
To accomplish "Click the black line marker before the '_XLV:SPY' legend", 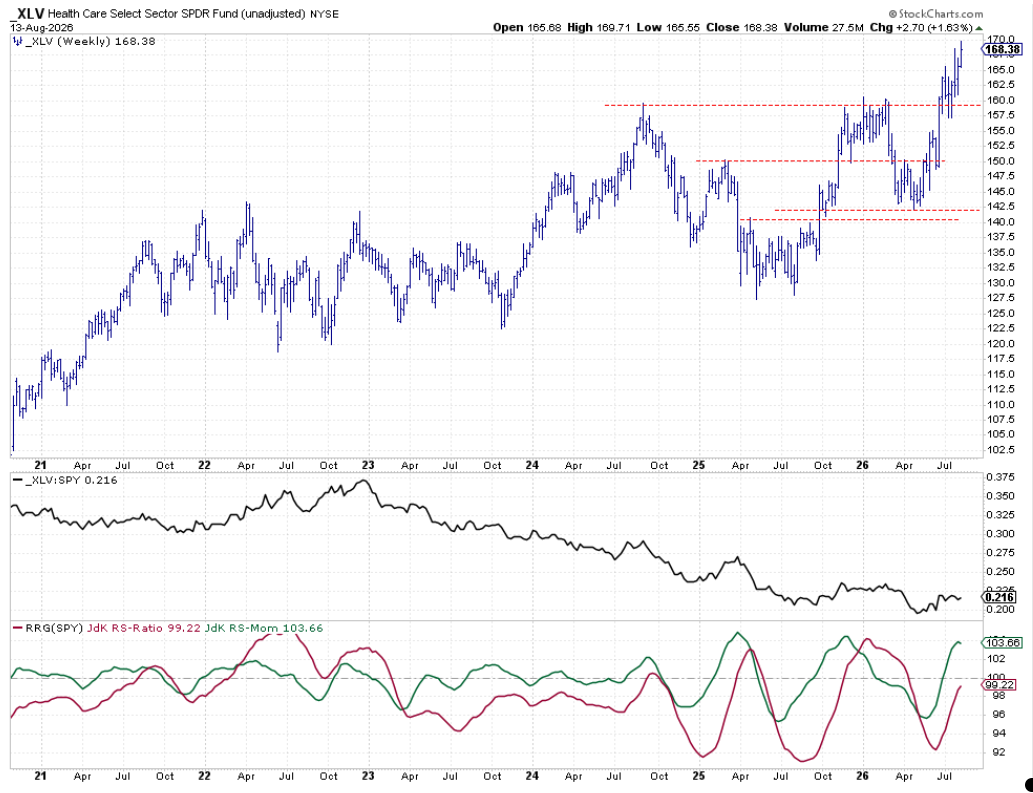I will coord(16,480).
